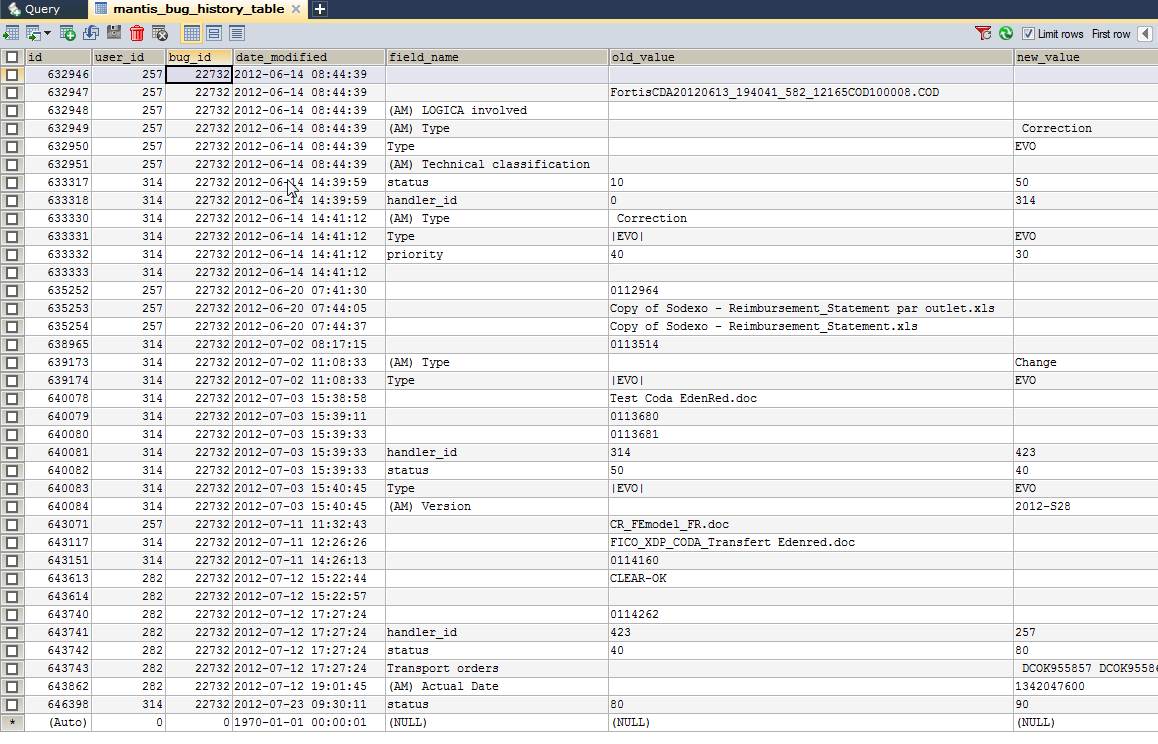Tick the checkbox for row 633317
Viewport: 1158px width, 744px height.
point(12,182)
